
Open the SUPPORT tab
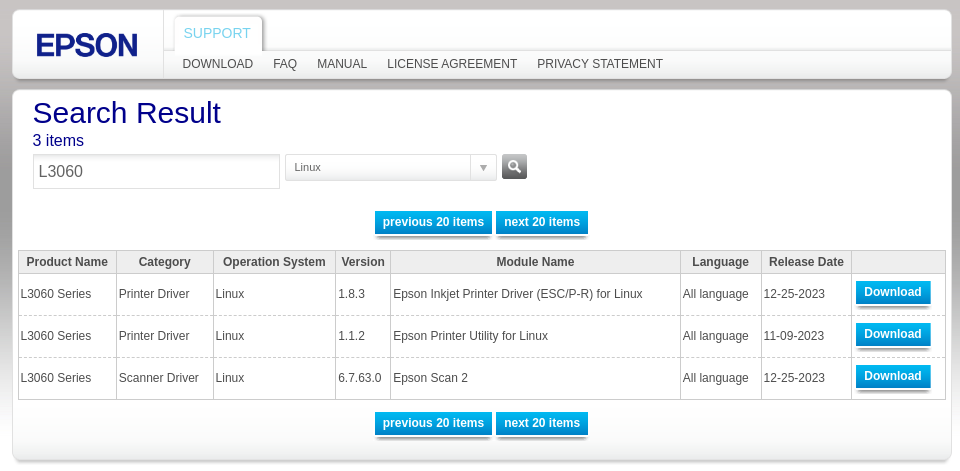[217, 33]
